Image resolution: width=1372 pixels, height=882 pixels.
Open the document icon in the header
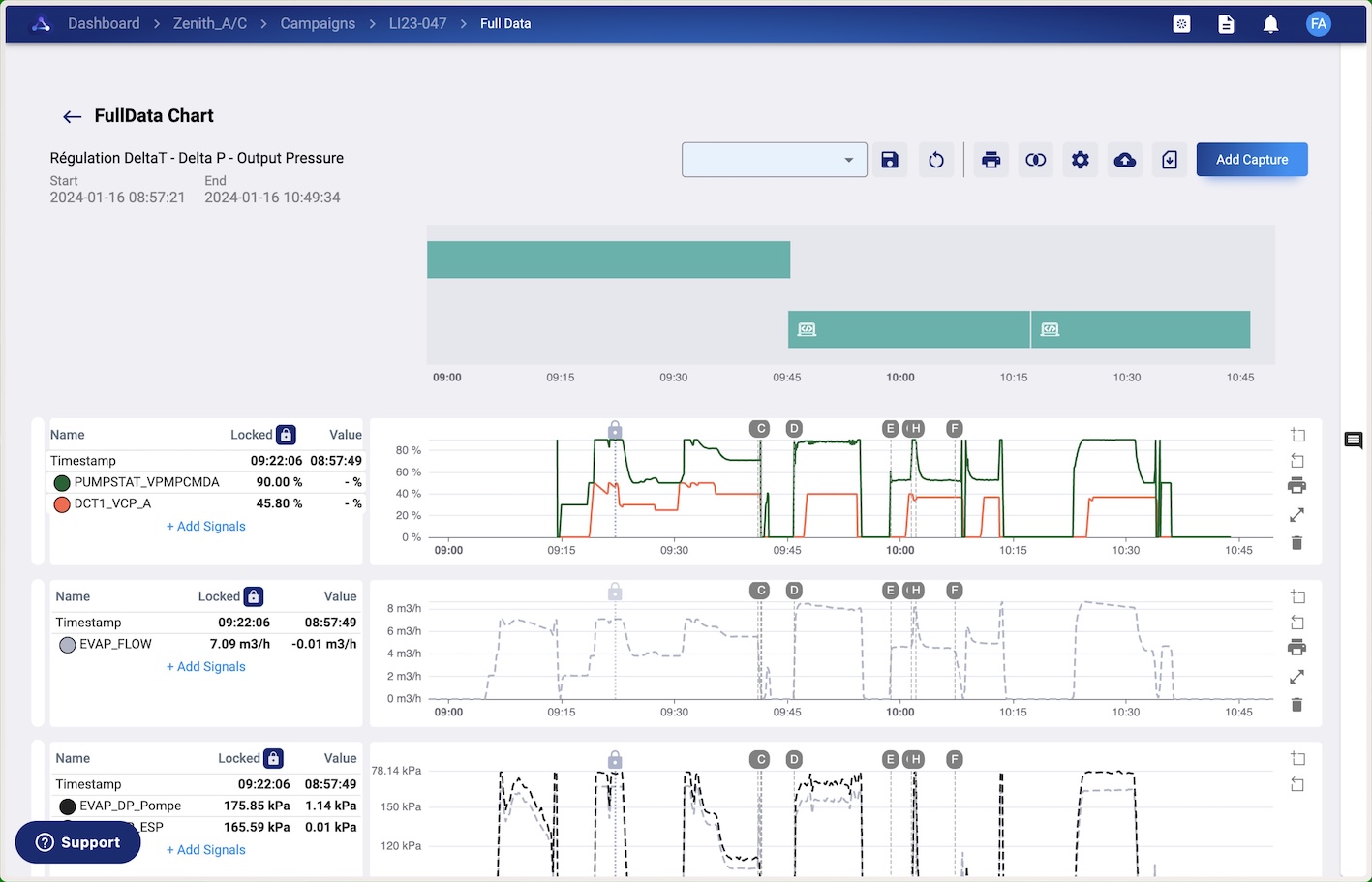pyautogui.click(x=1226, y=24)
